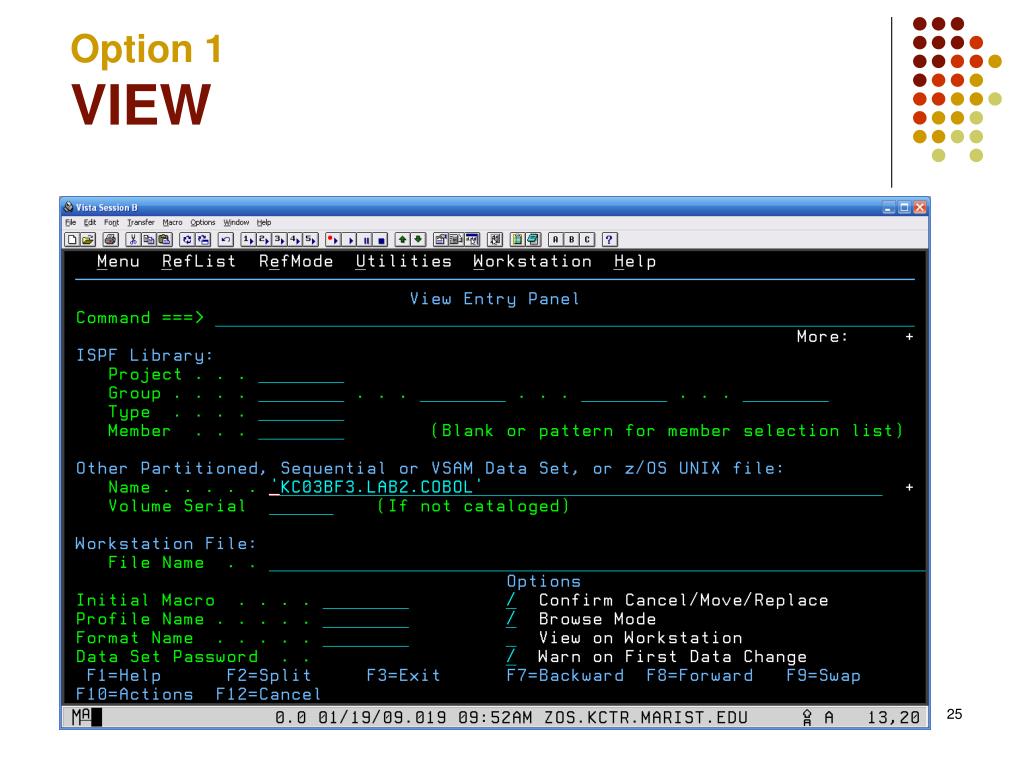Click the toolbar C button
Screen dimensions: 1024x768
pyautogui.click(x=587, y=240)
